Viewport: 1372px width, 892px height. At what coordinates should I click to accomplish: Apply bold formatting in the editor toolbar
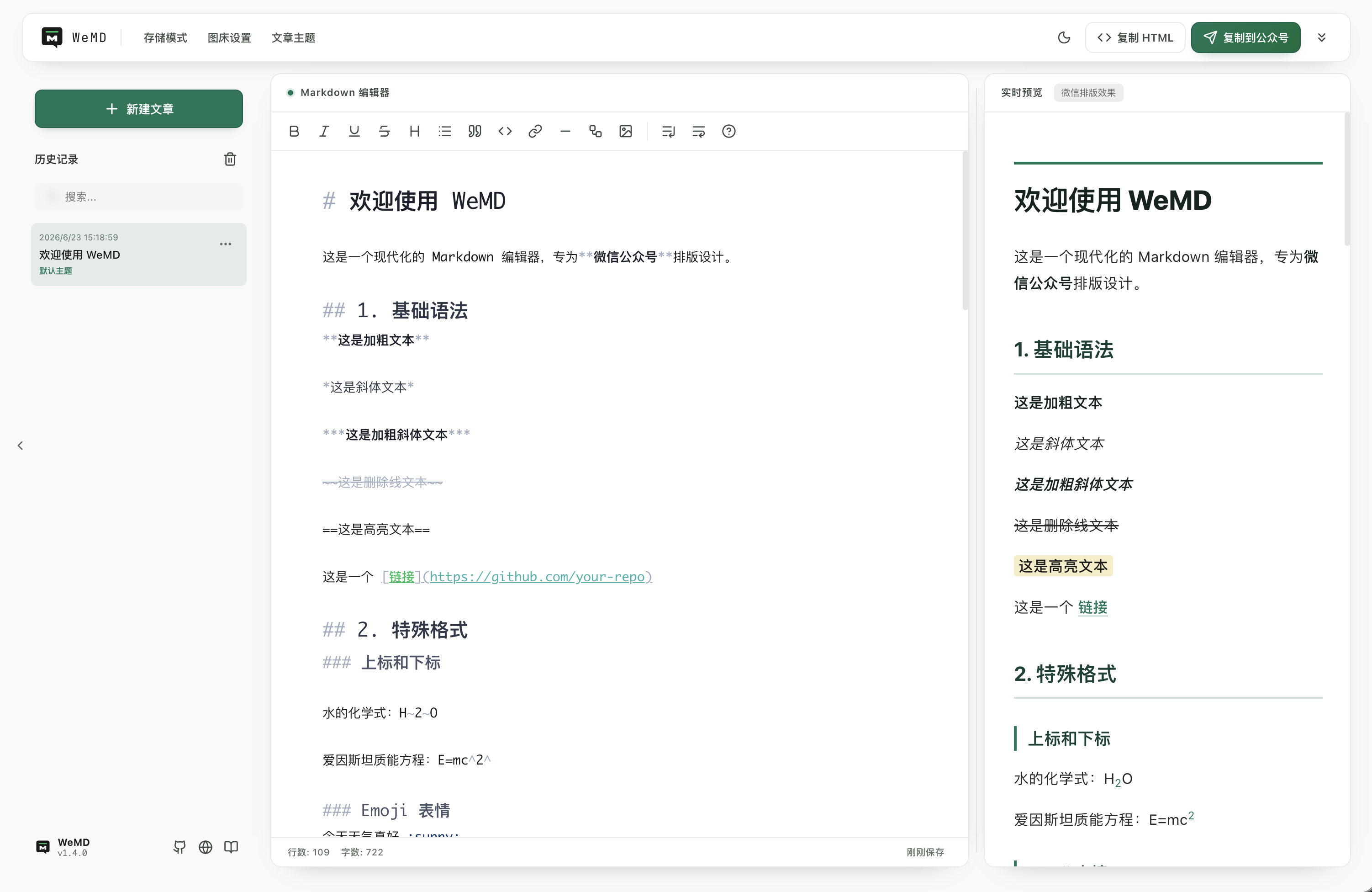coord(294,132)
